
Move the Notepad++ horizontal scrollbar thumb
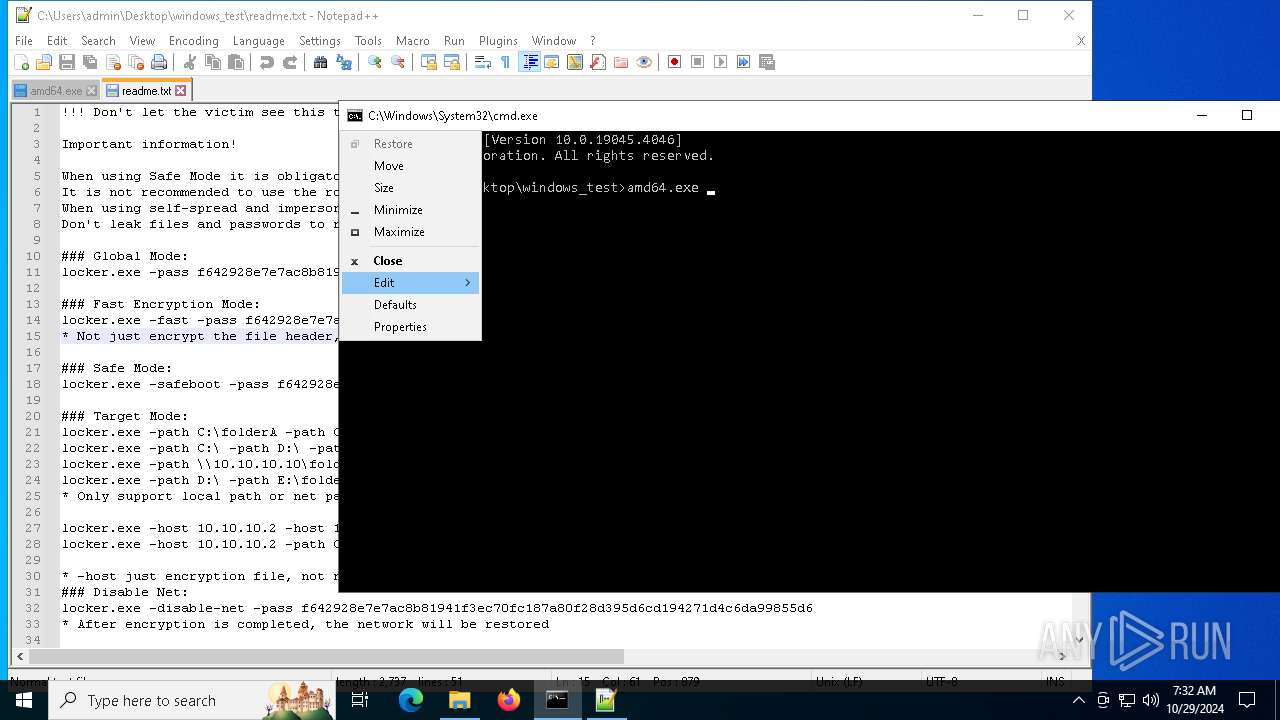point(326,657)
